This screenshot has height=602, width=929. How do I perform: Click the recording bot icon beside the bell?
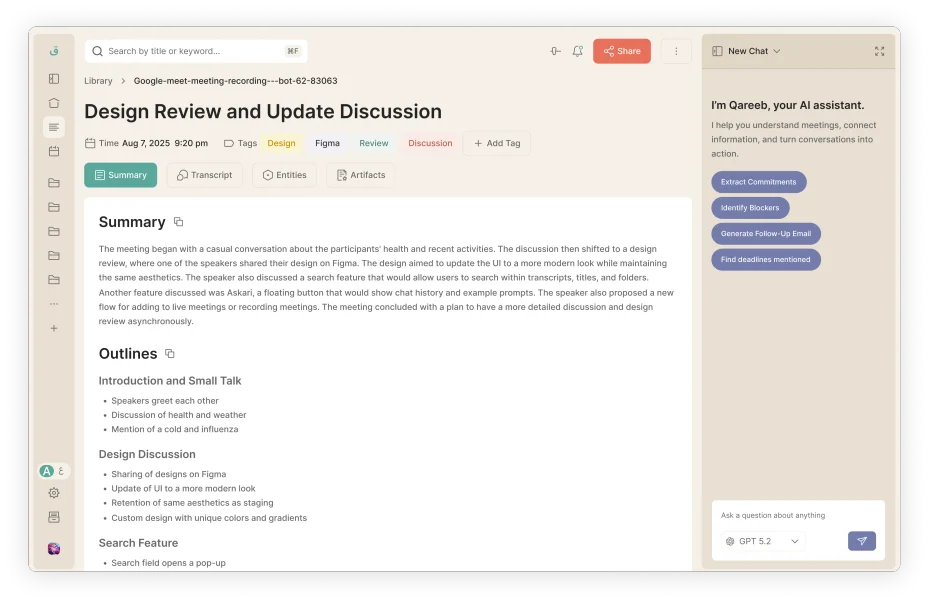(555, 52)
